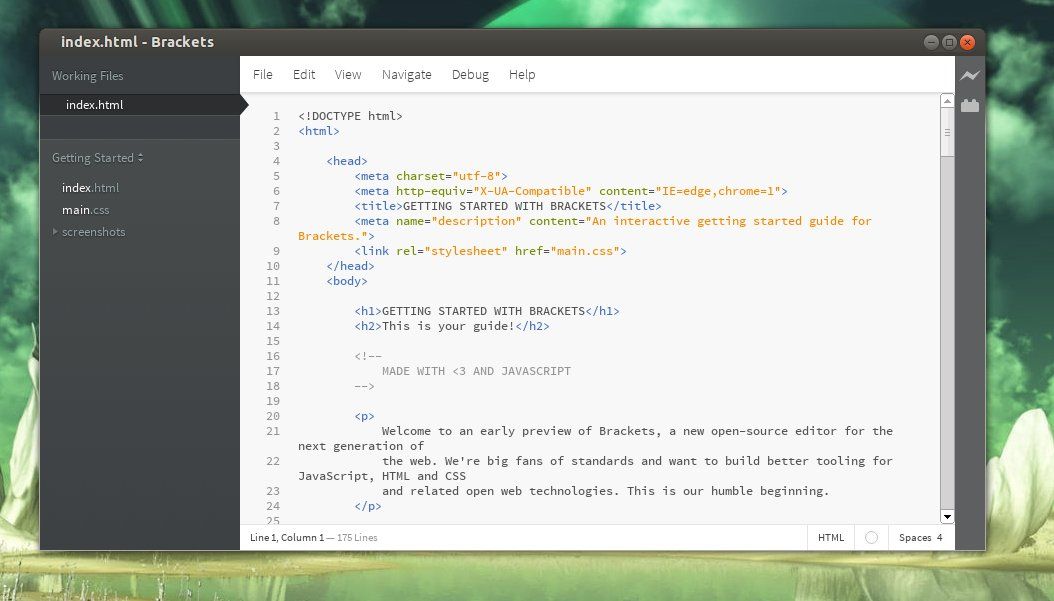Toggle Spaces indentation type in status bar

(x=915, y=537)
